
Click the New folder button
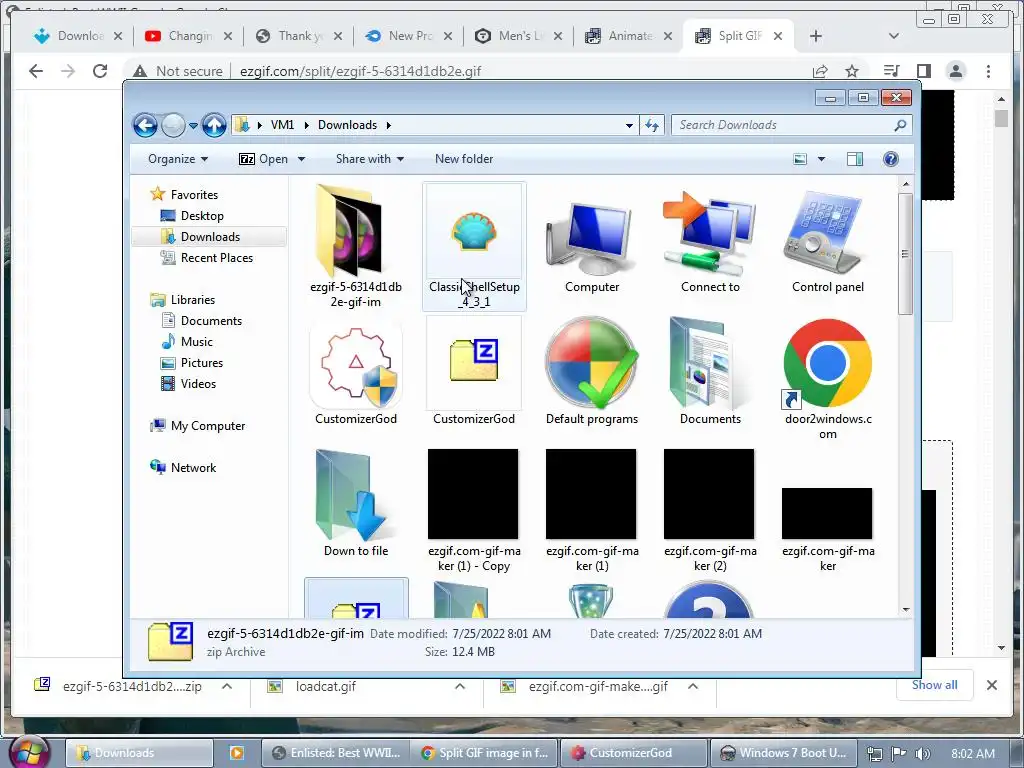click(x=464, y=159)
